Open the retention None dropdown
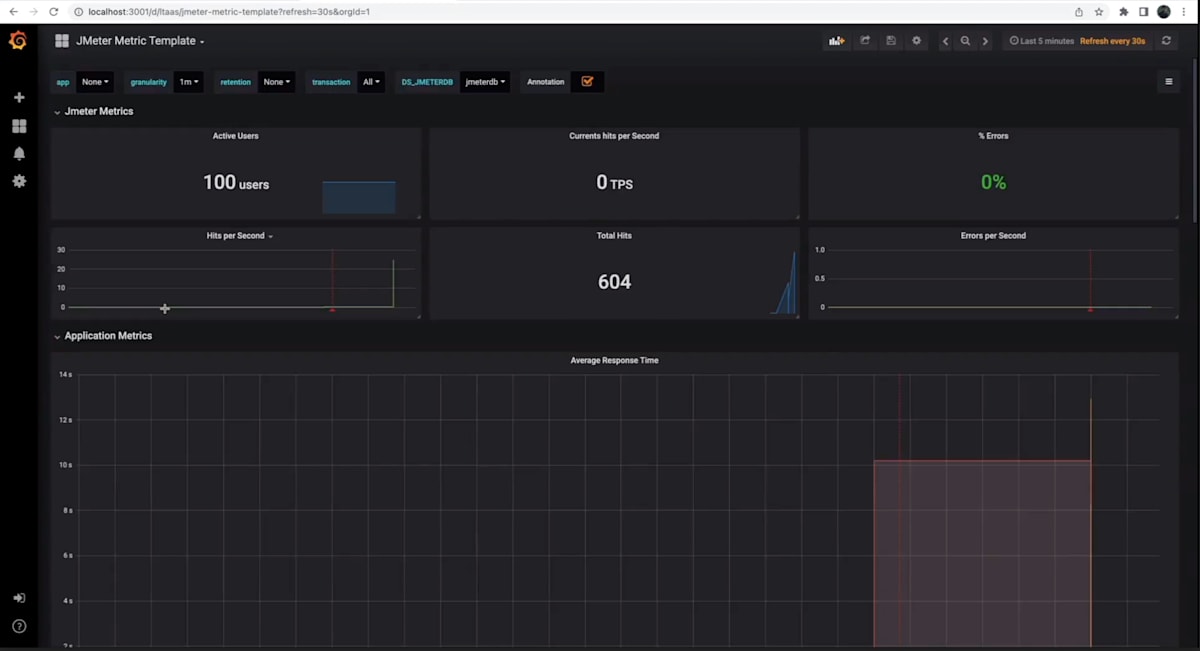1200x651 pixels. point(277,82)
